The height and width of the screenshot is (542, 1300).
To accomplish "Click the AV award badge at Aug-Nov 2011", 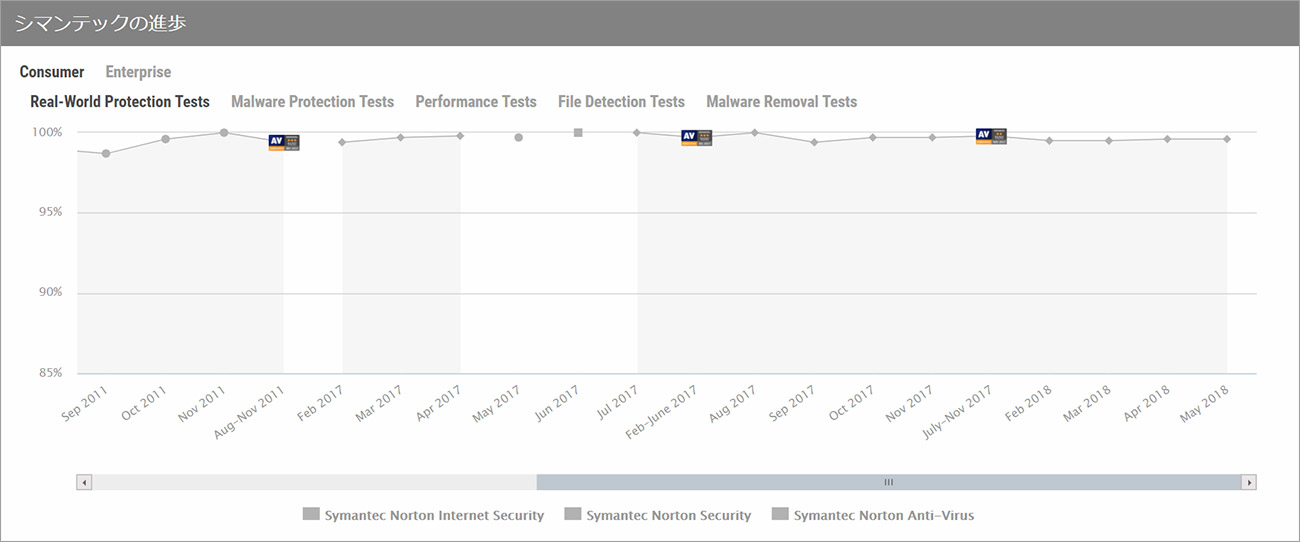I will tap(284, 142).
